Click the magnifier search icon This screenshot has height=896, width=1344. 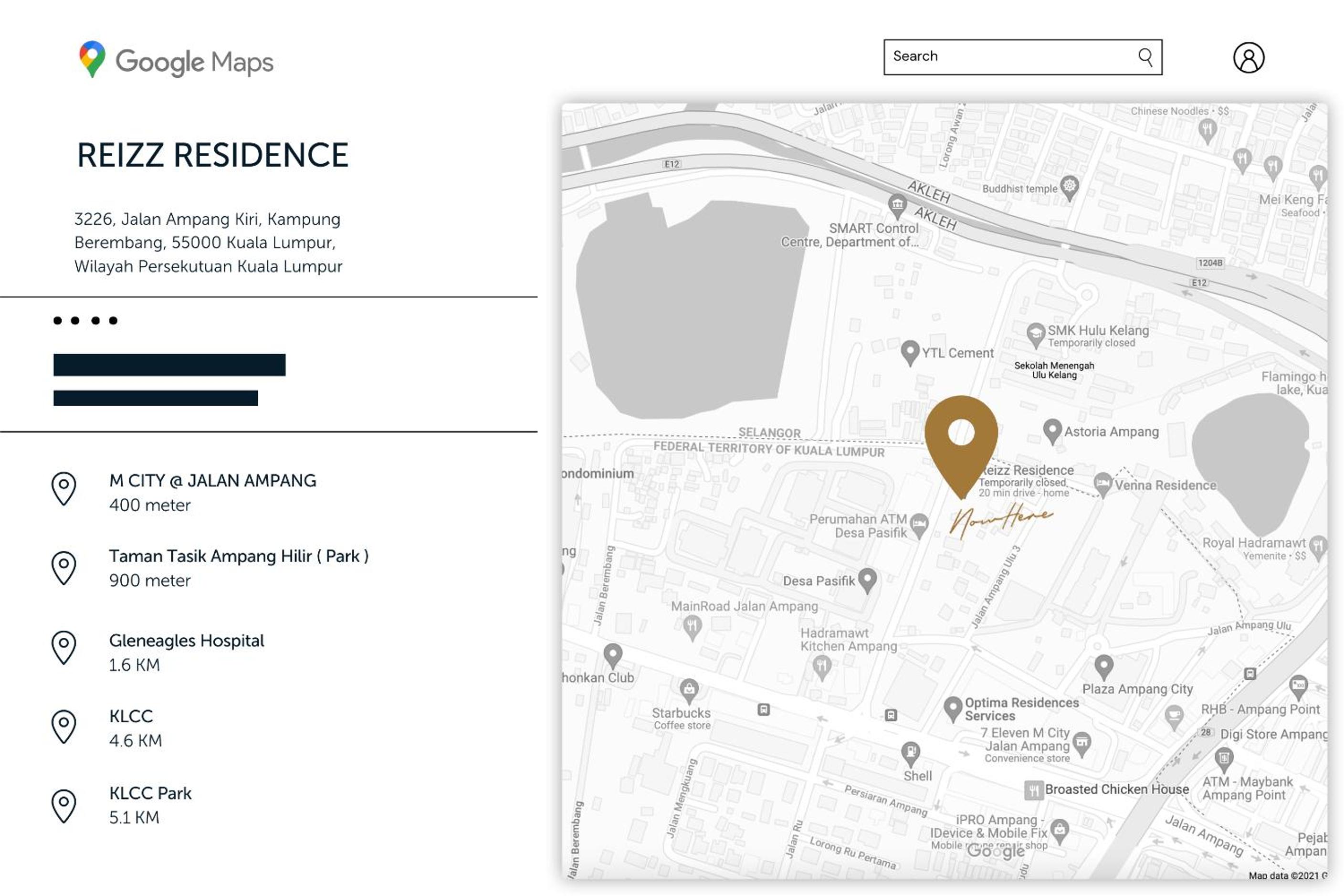pyautogui.click(x=1144, y=57)
